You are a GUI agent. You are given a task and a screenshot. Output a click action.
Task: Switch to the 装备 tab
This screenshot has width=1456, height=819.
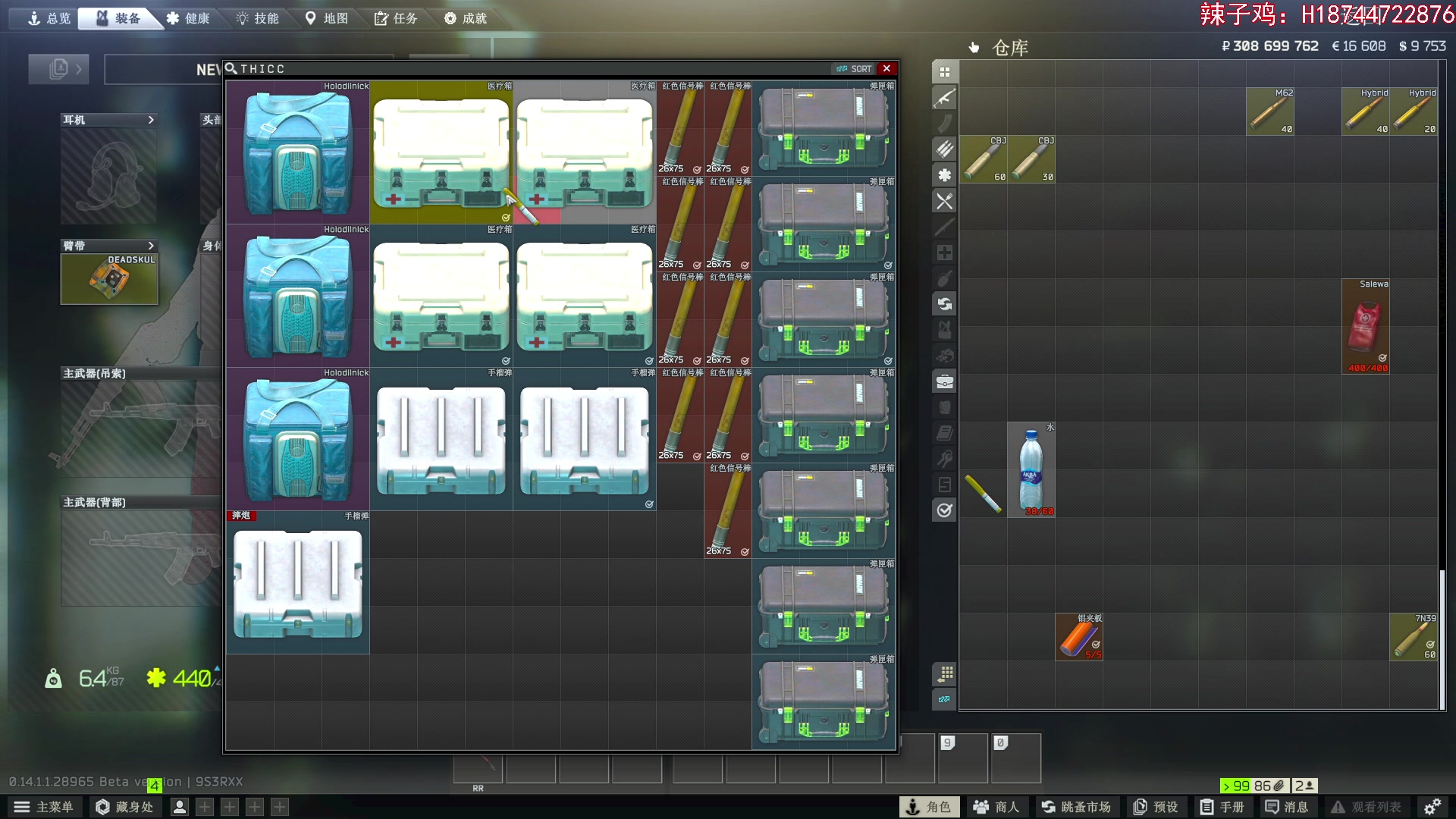(x=119, y=18)
